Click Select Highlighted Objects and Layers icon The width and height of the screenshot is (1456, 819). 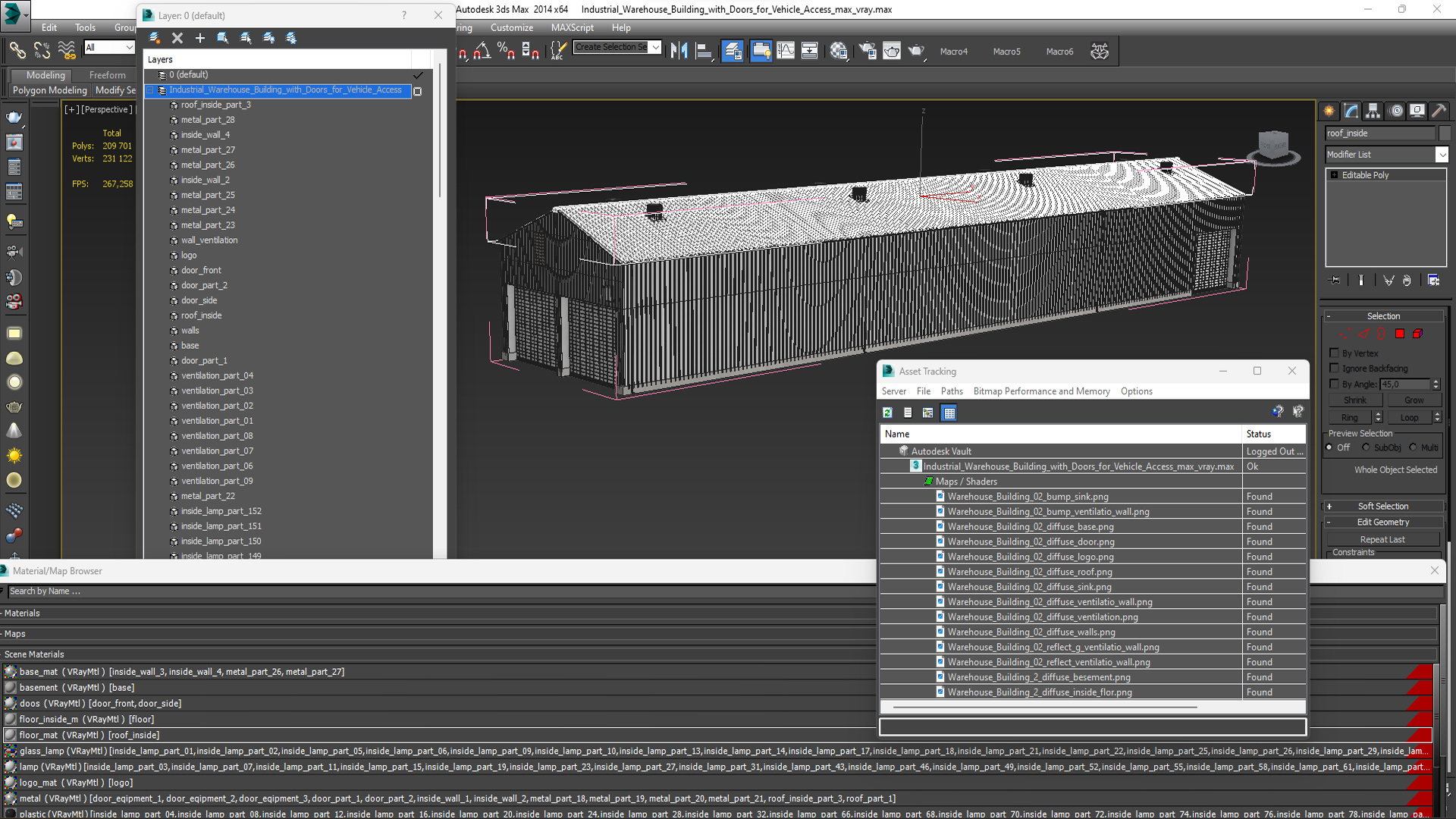tap(223, 38)
